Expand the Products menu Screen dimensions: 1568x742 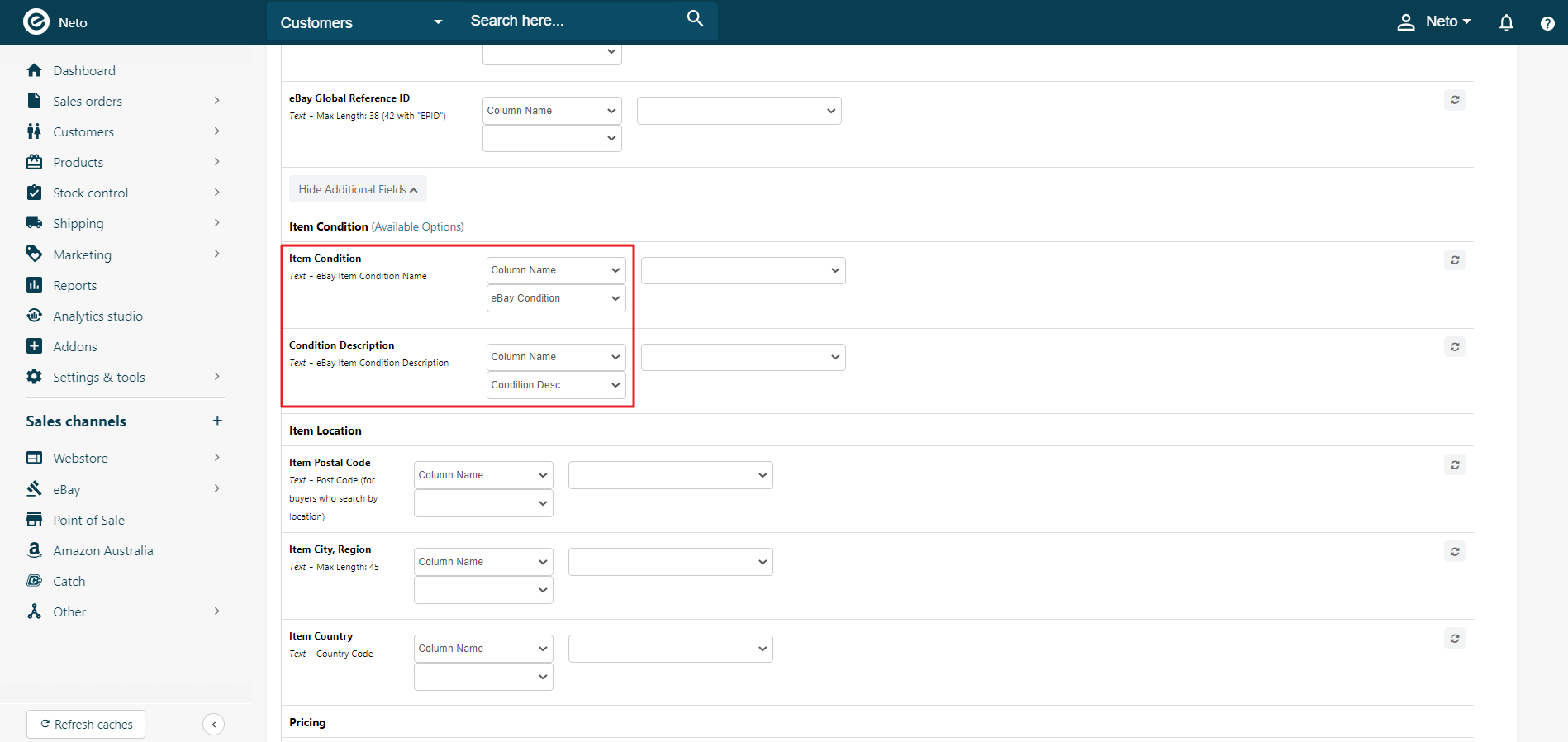(x=217, y=162)
